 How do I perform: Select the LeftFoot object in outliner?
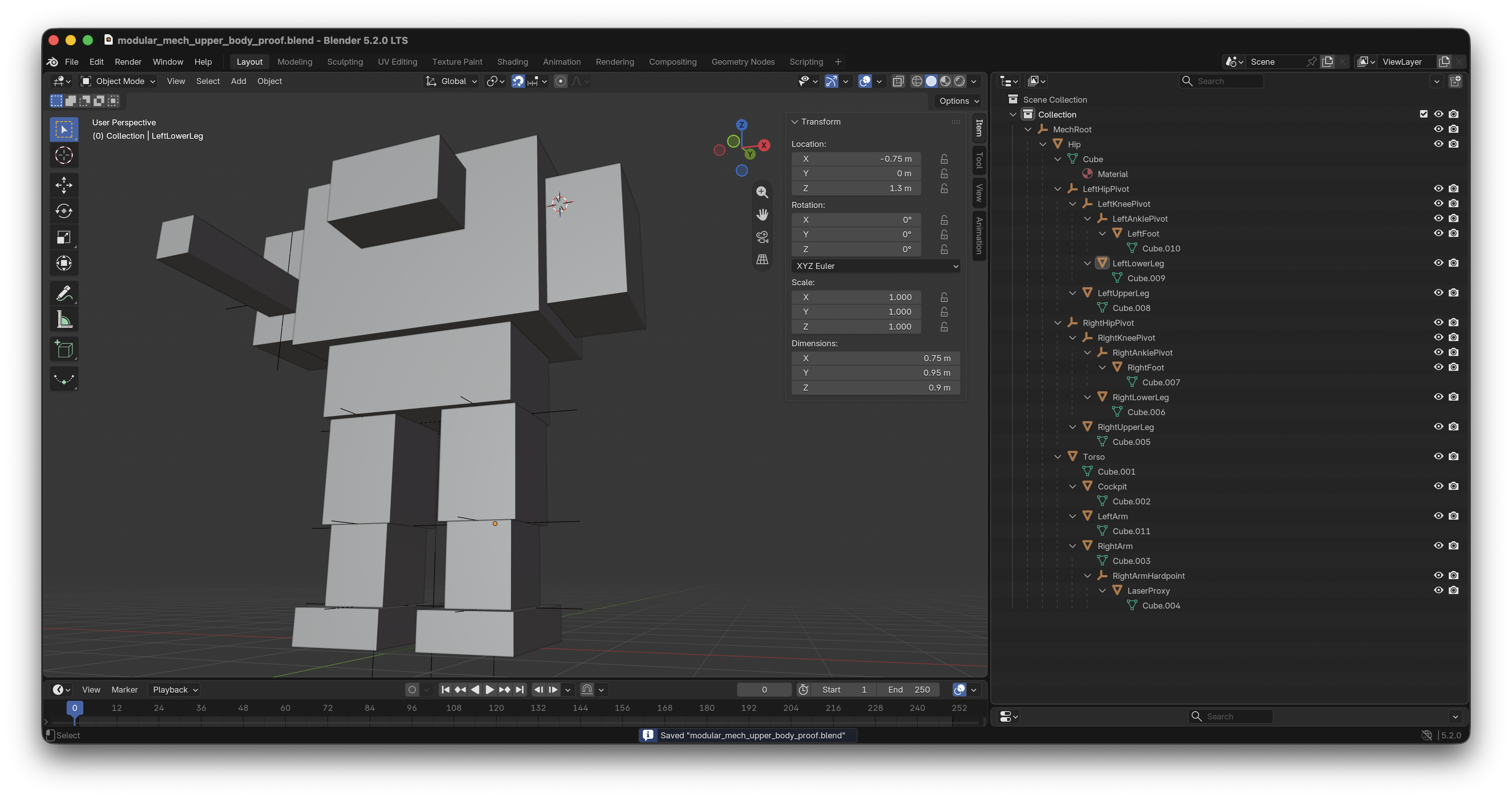point(1143,234)
